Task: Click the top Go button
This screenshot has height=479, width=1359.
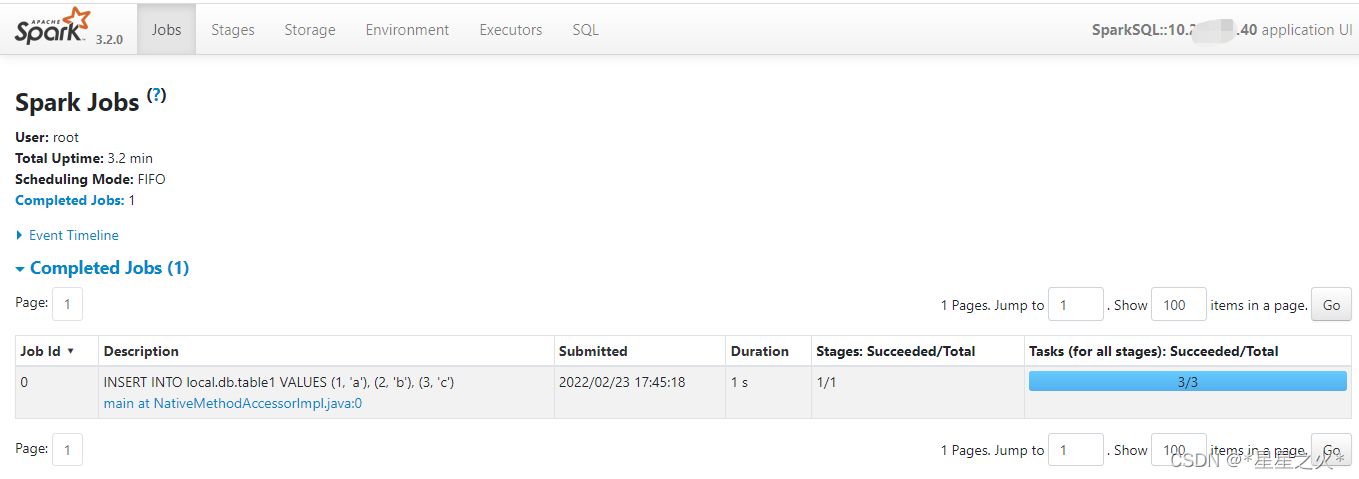Action: click(1331, 305)
